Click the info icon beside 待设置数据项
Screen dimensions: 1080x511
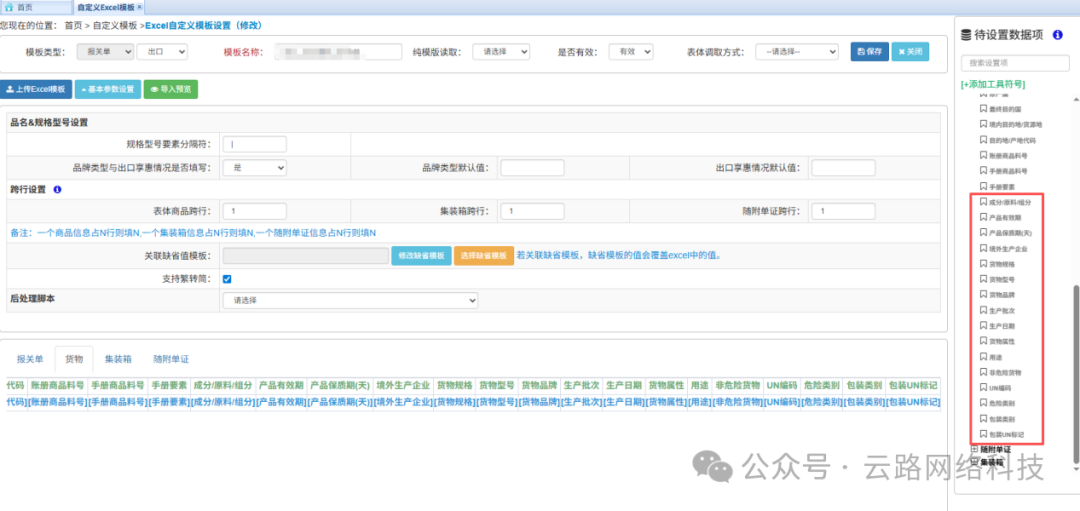[1057, 34]
